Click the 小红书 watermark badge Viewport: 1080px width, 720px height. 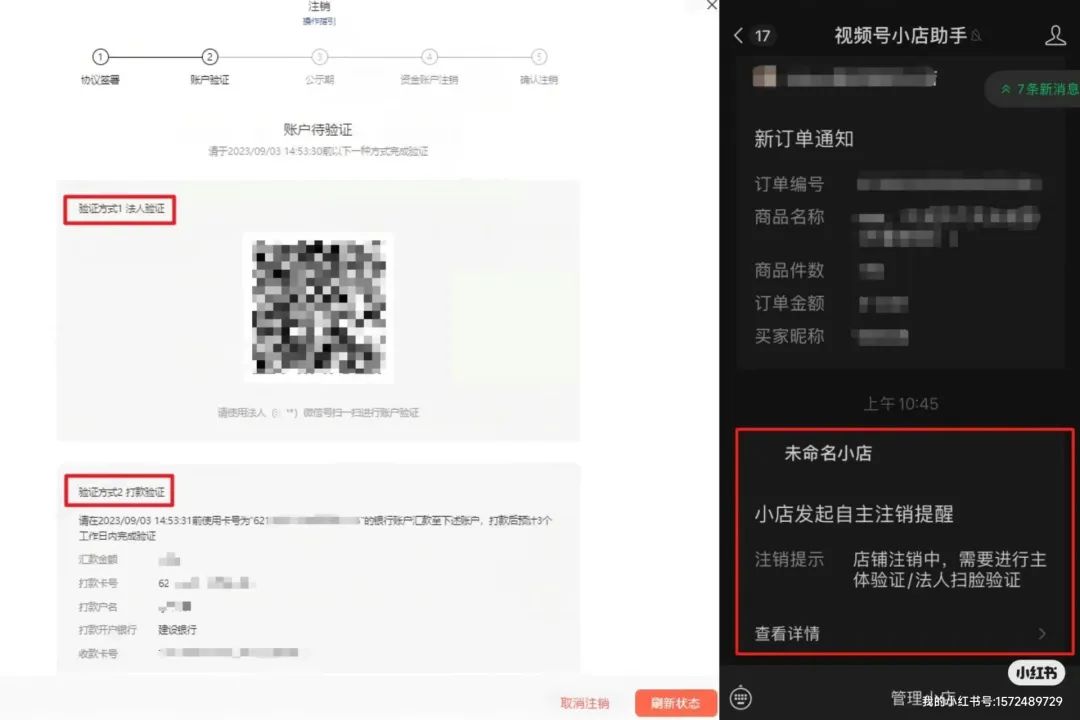pyautogui.click(x=1035, y=672)
